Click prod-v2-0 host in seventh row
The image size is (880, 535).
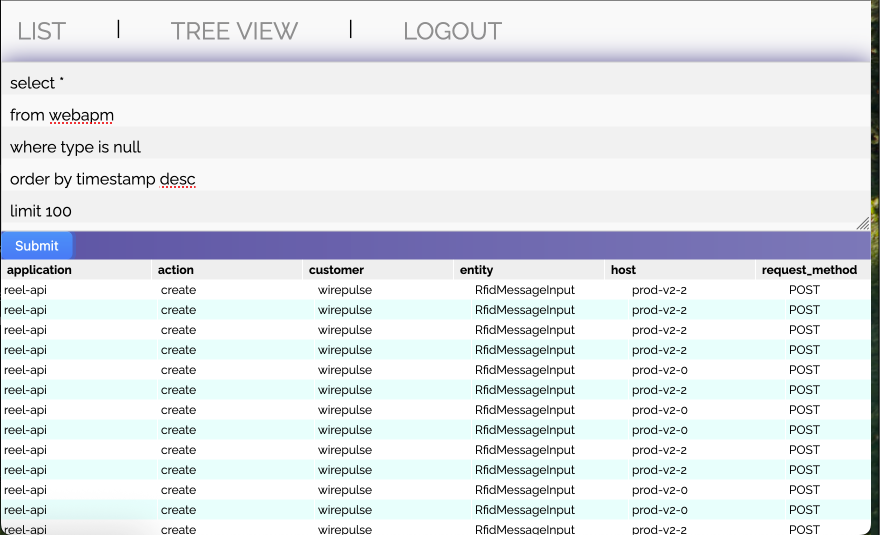coord(659,410)
